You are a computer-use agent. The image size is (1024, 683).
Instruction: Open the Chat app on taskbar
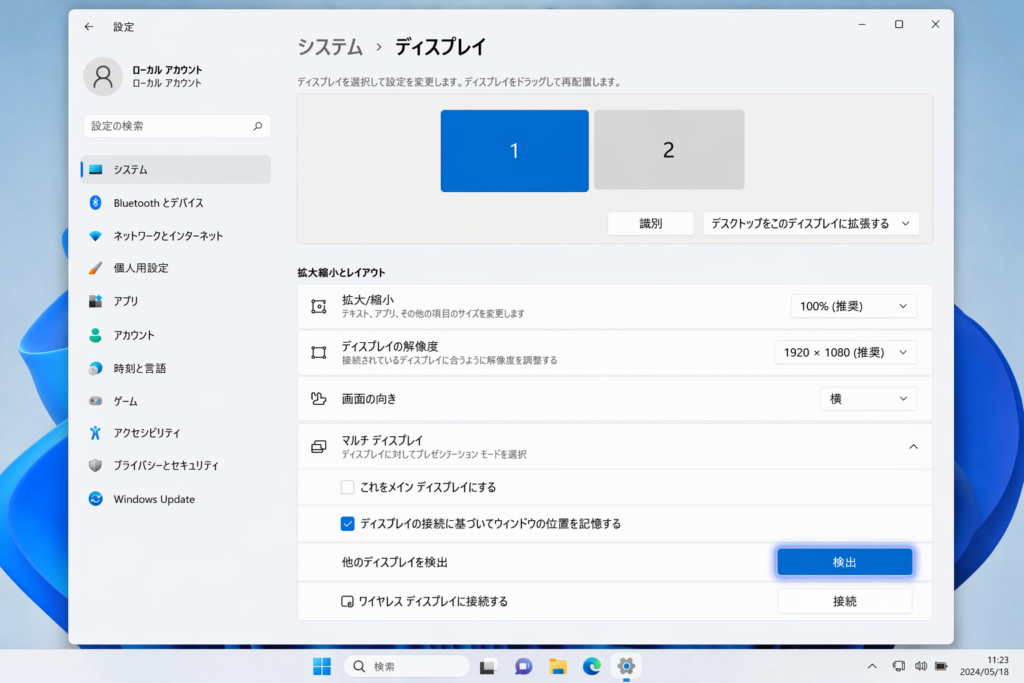coord(523,666)
